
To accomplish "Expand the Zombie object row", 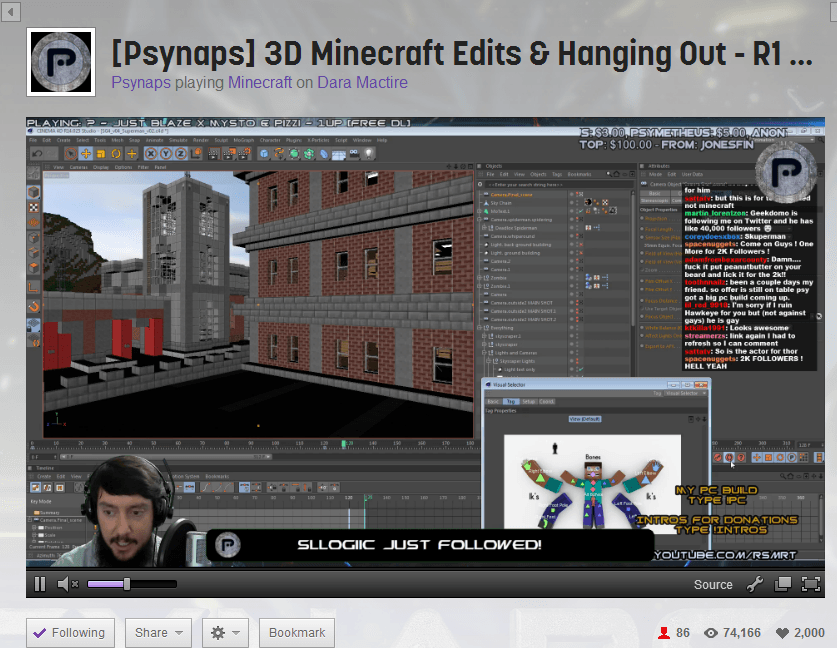I will pos(480,278).
